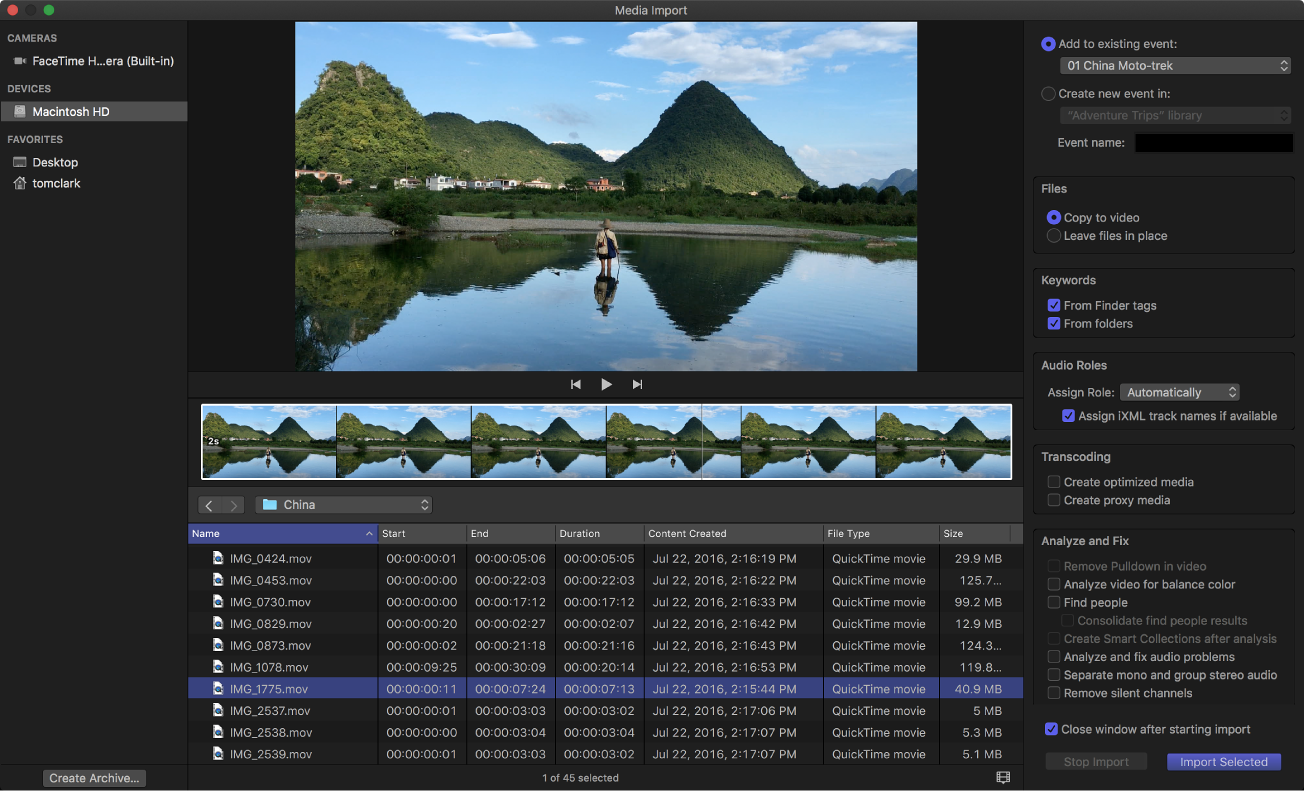Navigate forward using the right arrow
The image size is (1306, 793).
tap(231, 505)
